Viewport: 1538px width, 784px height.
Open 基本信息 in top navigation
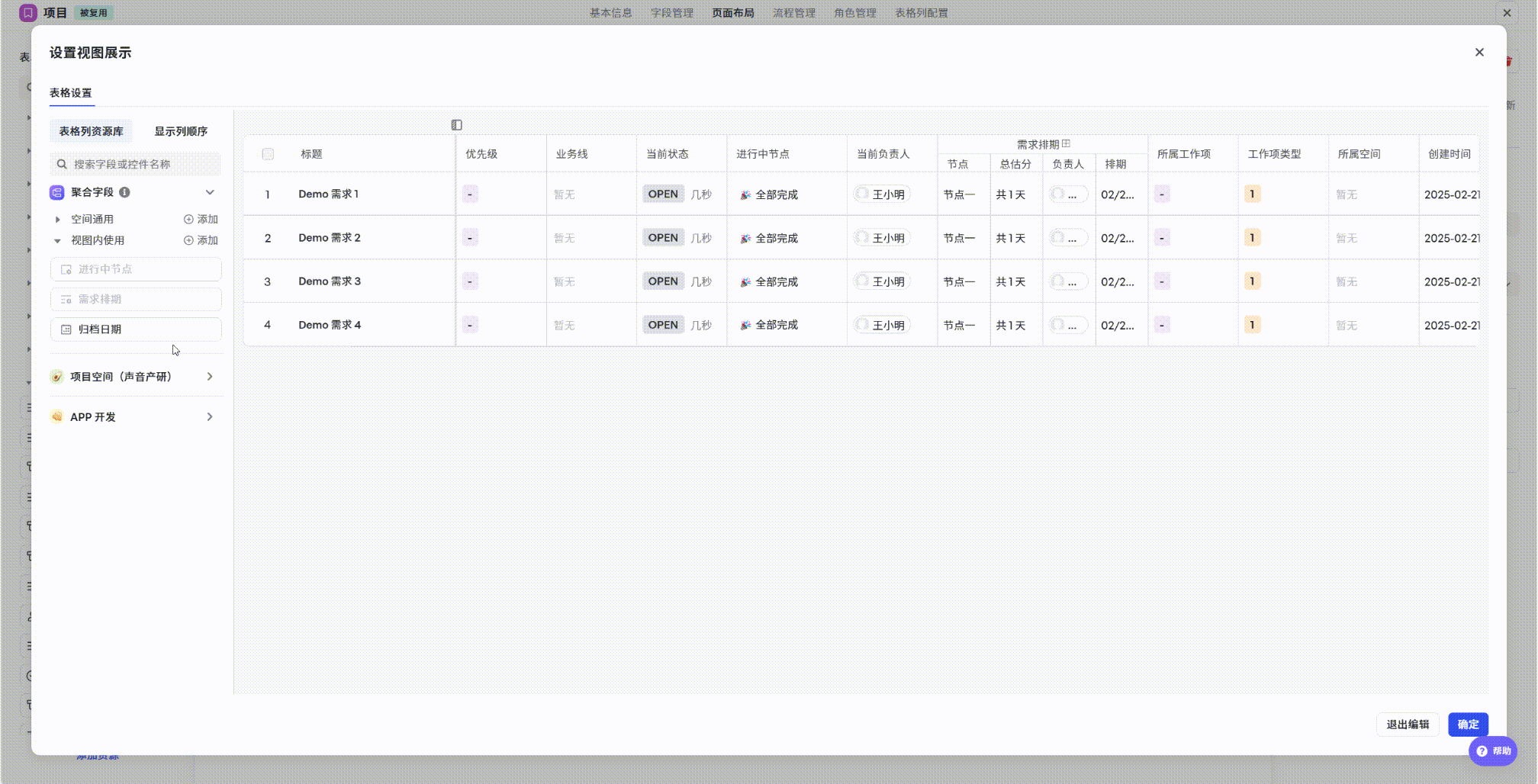tap(610, 13)
